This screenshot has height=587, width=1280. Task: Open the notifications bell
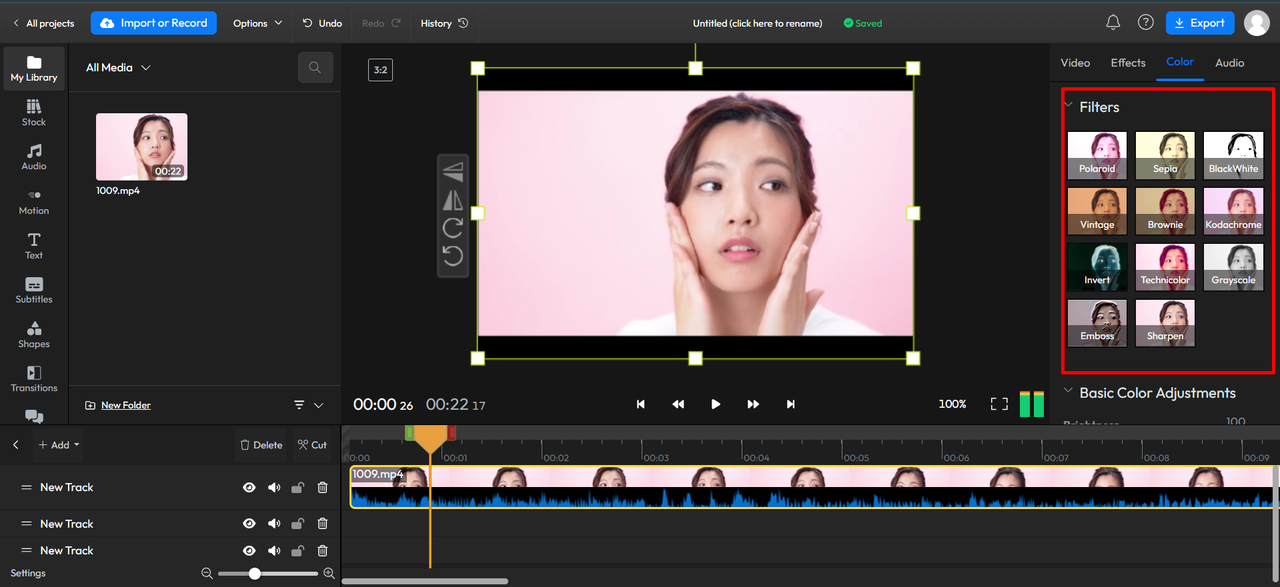point(1113,23)
